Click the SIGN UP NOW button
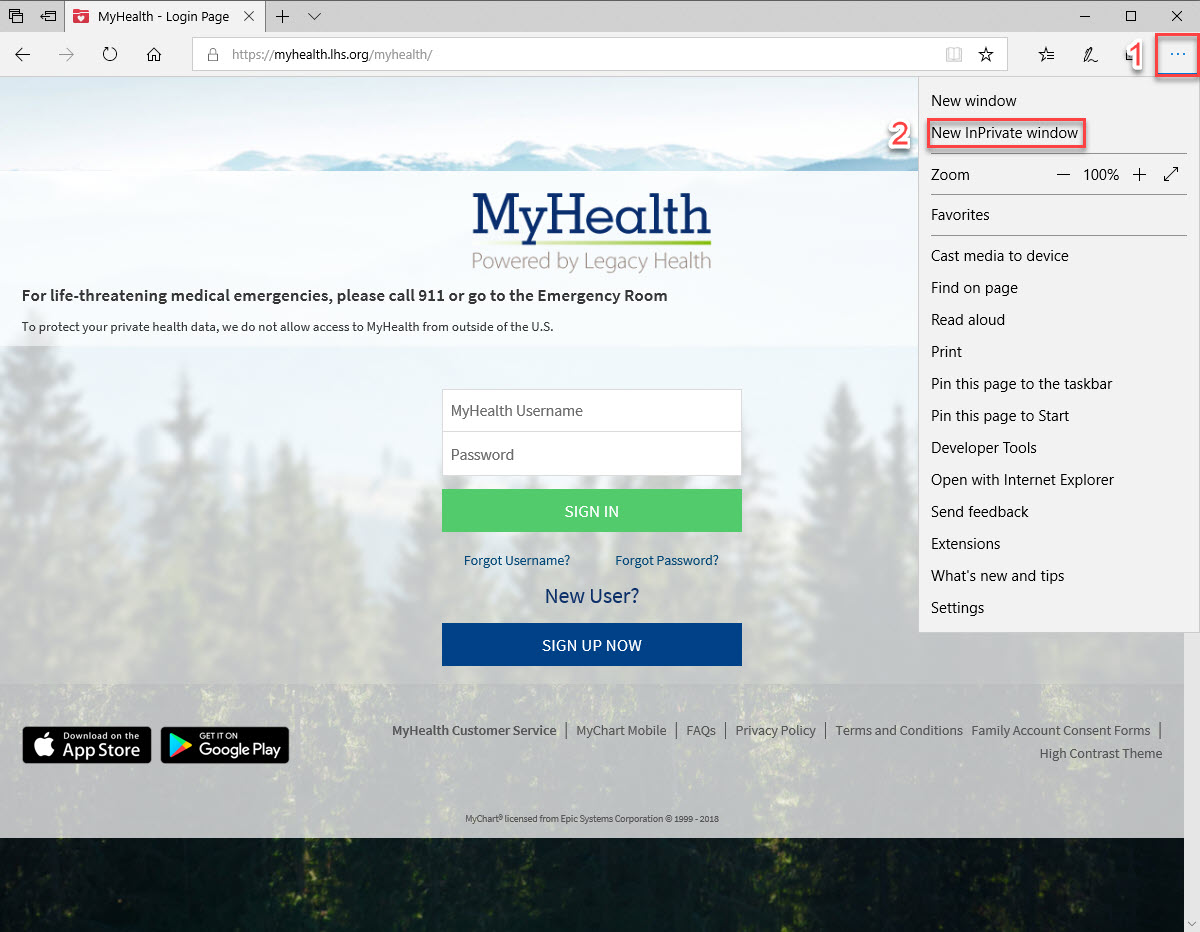The height and width of the screenshot is (932, 1200). pos(592,645)
